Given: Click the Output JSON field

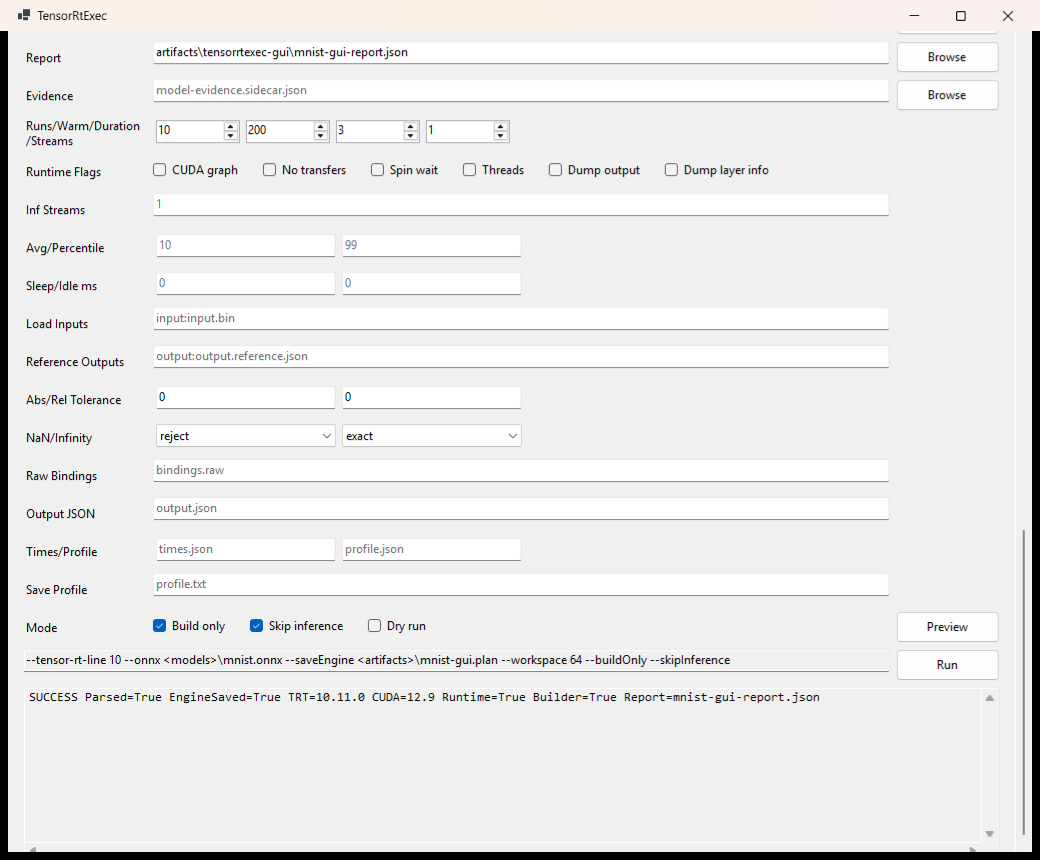Looking at the screenshot, I should click(x=521, y=509).
